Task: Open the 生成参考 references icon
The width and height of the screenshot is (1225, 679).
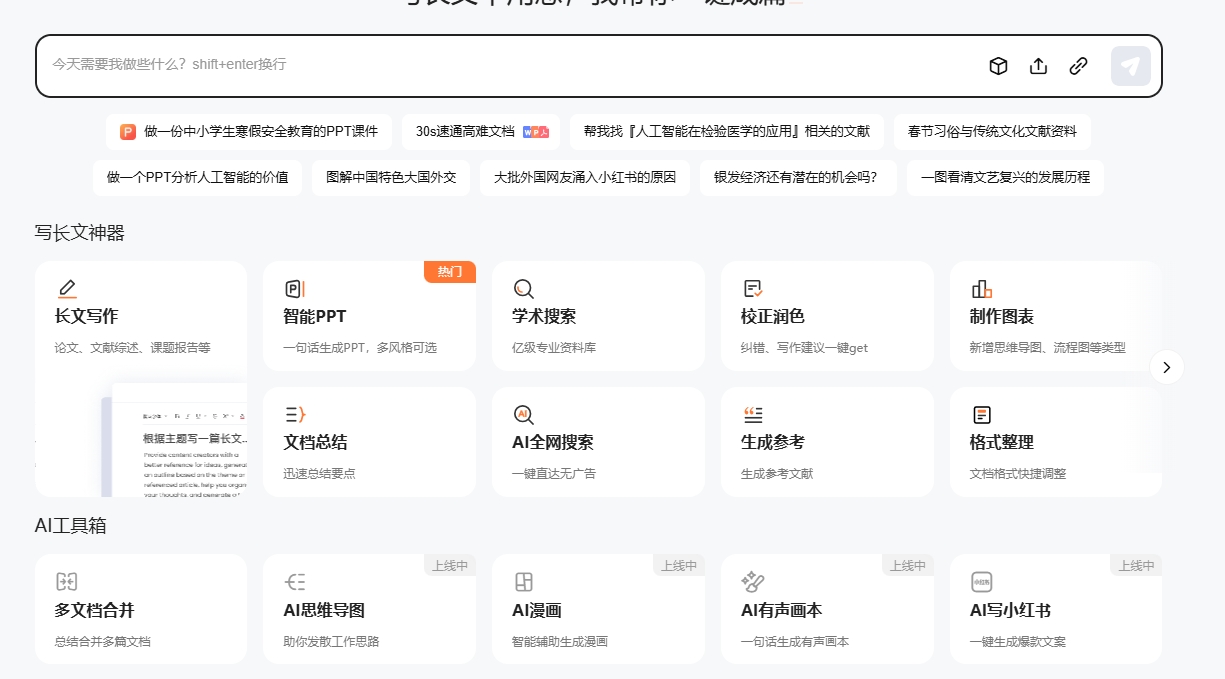Action: coord(753,414)
